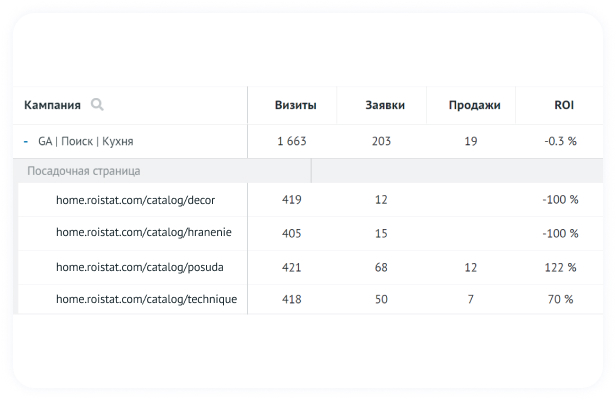Image resolution: width=616 pixels, height=401 pixels.
Task: Open the catalog/posuda landing page link
Action: (x=140, y=267)
